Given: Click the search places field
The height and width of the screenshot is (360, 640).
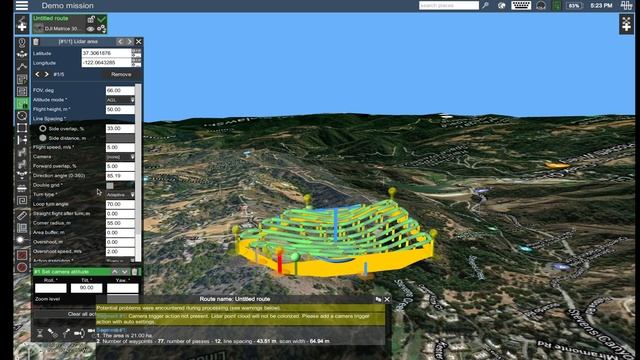Looking at the screenshot, I should 449,5.
